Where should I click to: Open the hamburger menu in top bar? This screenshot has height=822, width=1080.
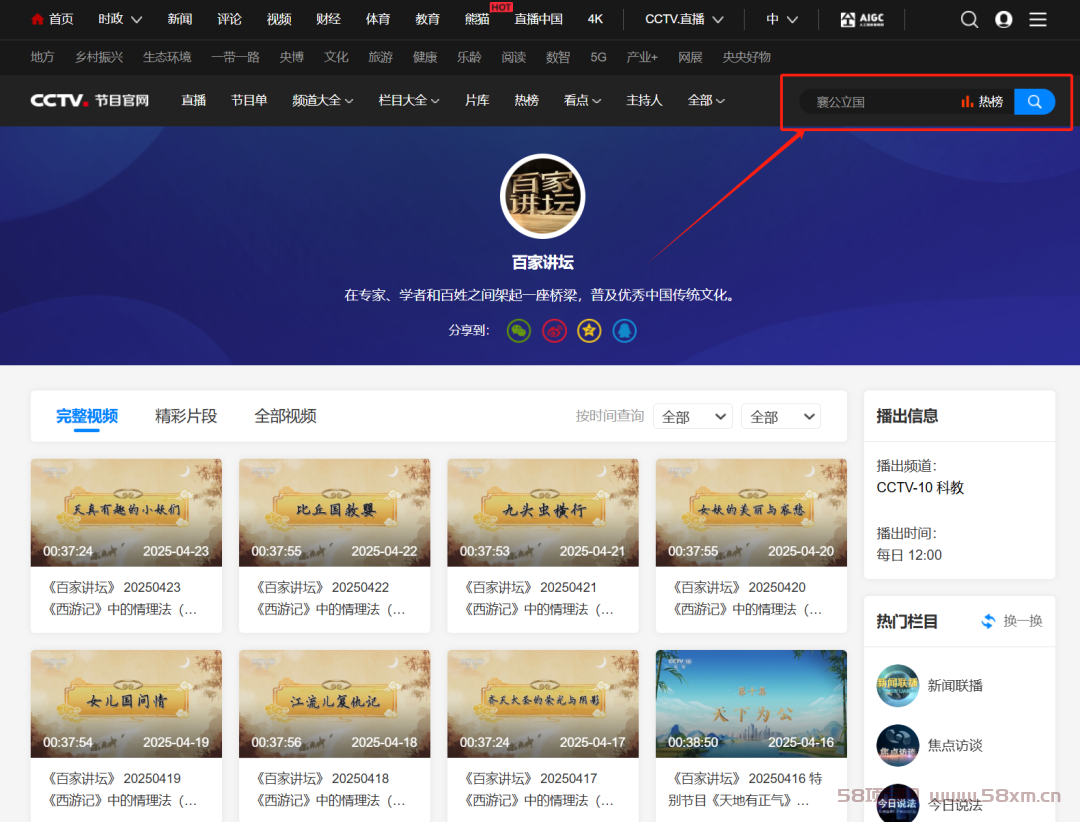(x=1038, y=19)
